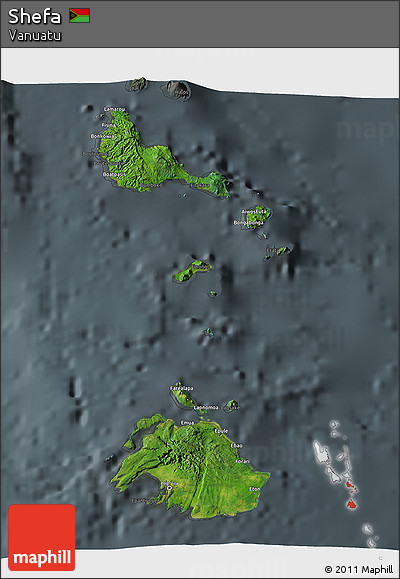Click the Vanuatu subtitle
400x579 pixels.
(35, 36)
